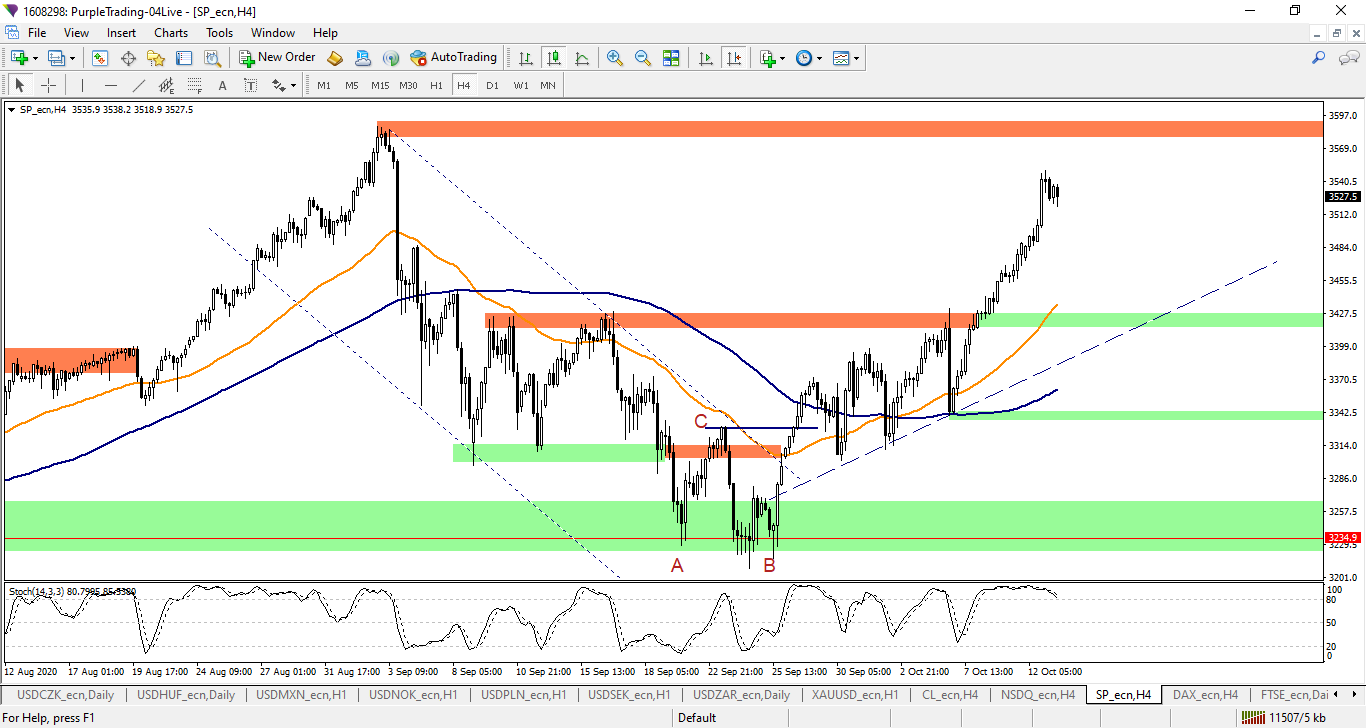Select the arrow Cursor tool

19,85
